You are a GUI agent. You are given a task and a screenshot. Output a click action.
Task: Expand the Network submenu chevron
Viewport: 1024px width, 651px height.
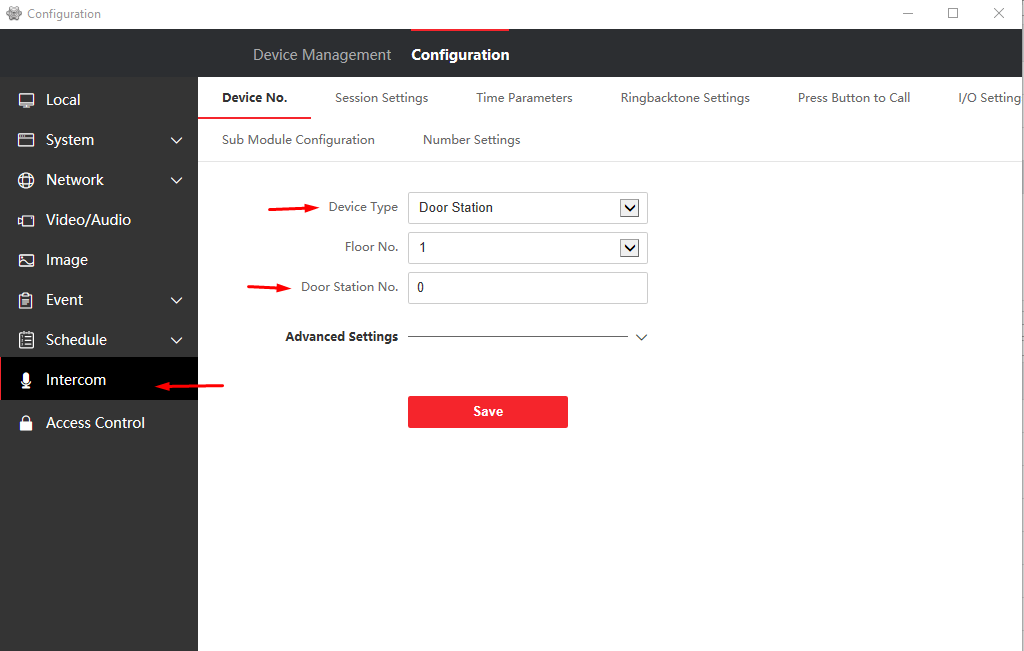tap(176, 180)
